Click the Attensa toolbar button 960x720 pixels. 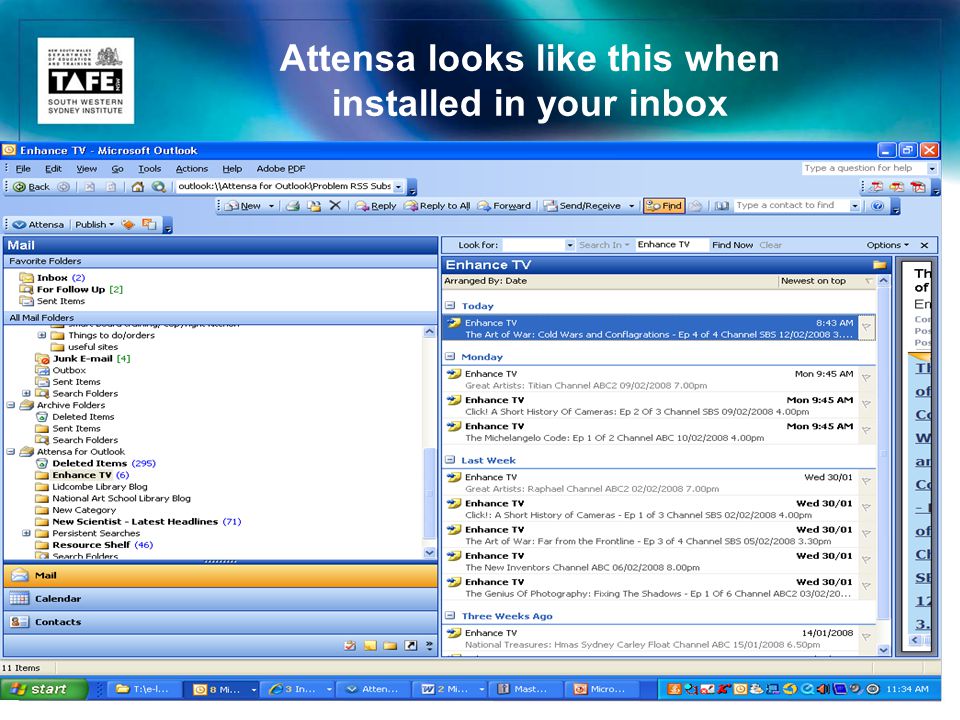click(x=38, y=225)
